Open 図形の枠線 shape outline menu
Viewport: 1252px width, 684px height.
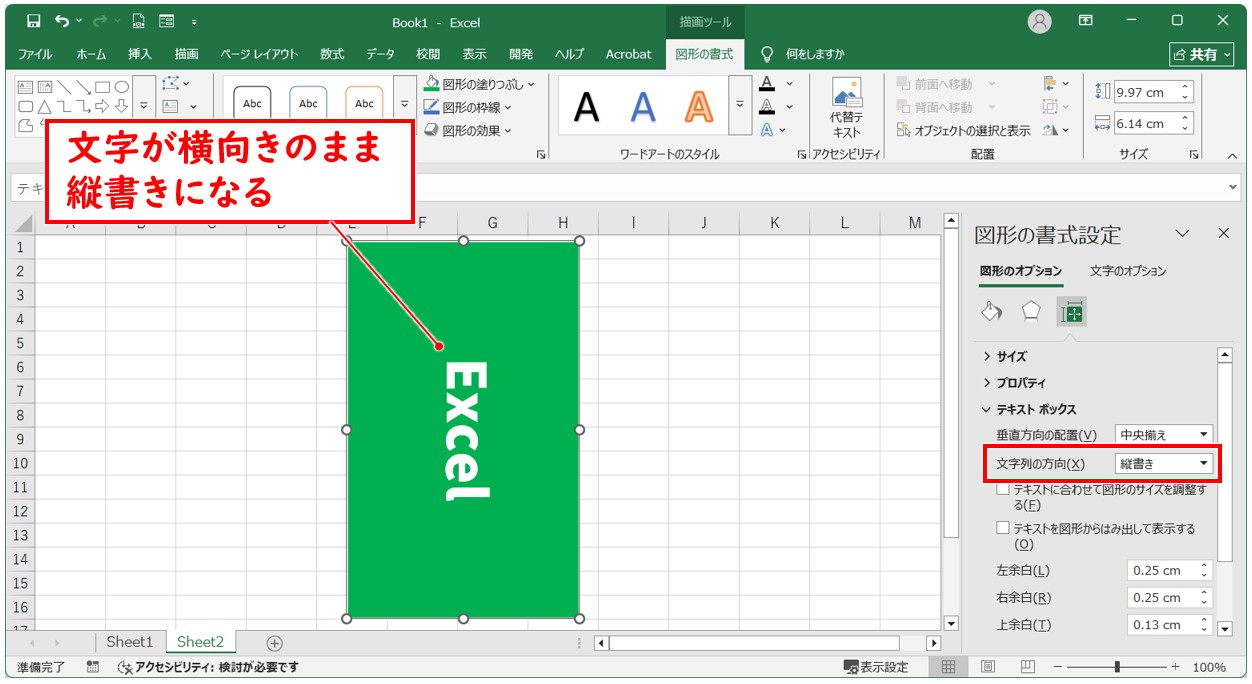click(468, 107)
